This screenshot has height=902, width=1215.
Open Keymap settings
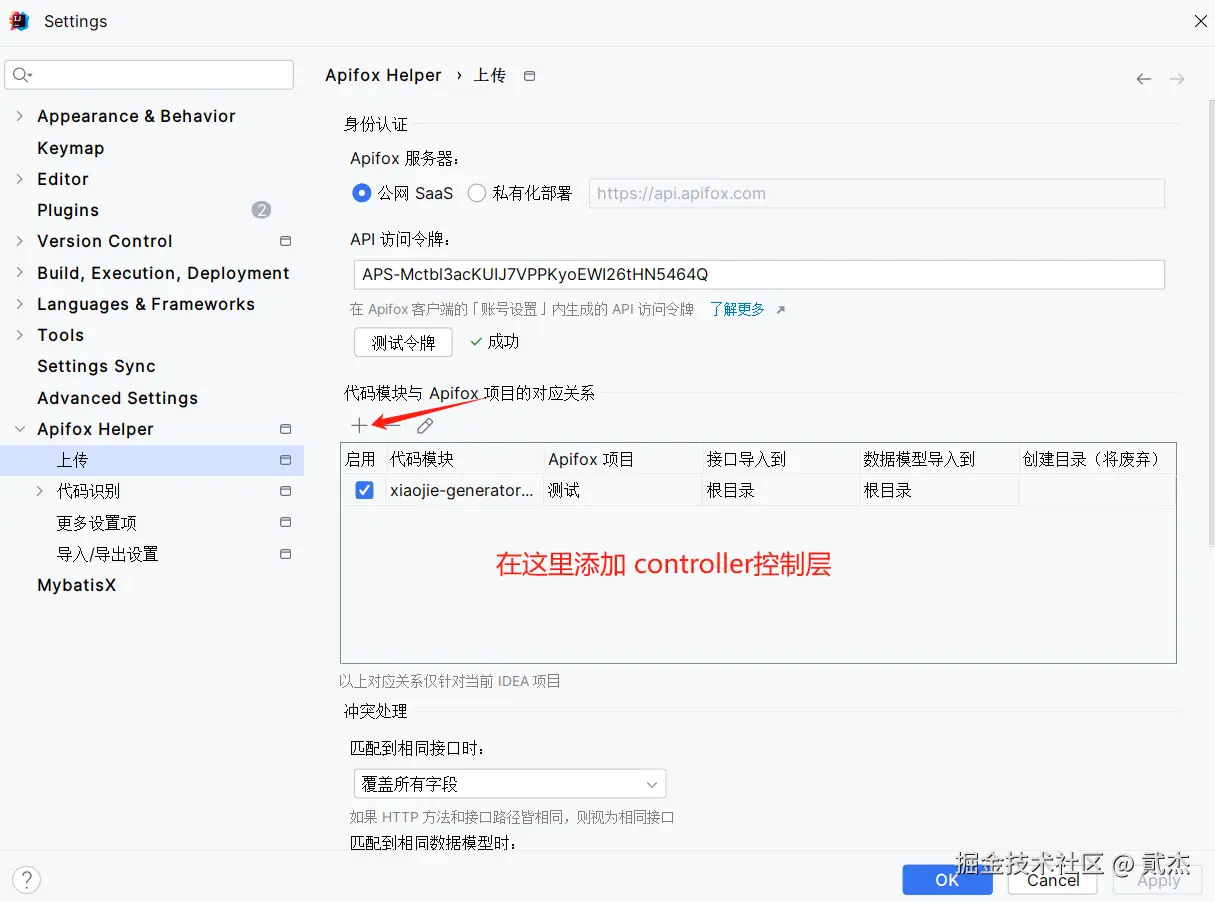click(x=71, y=148)
